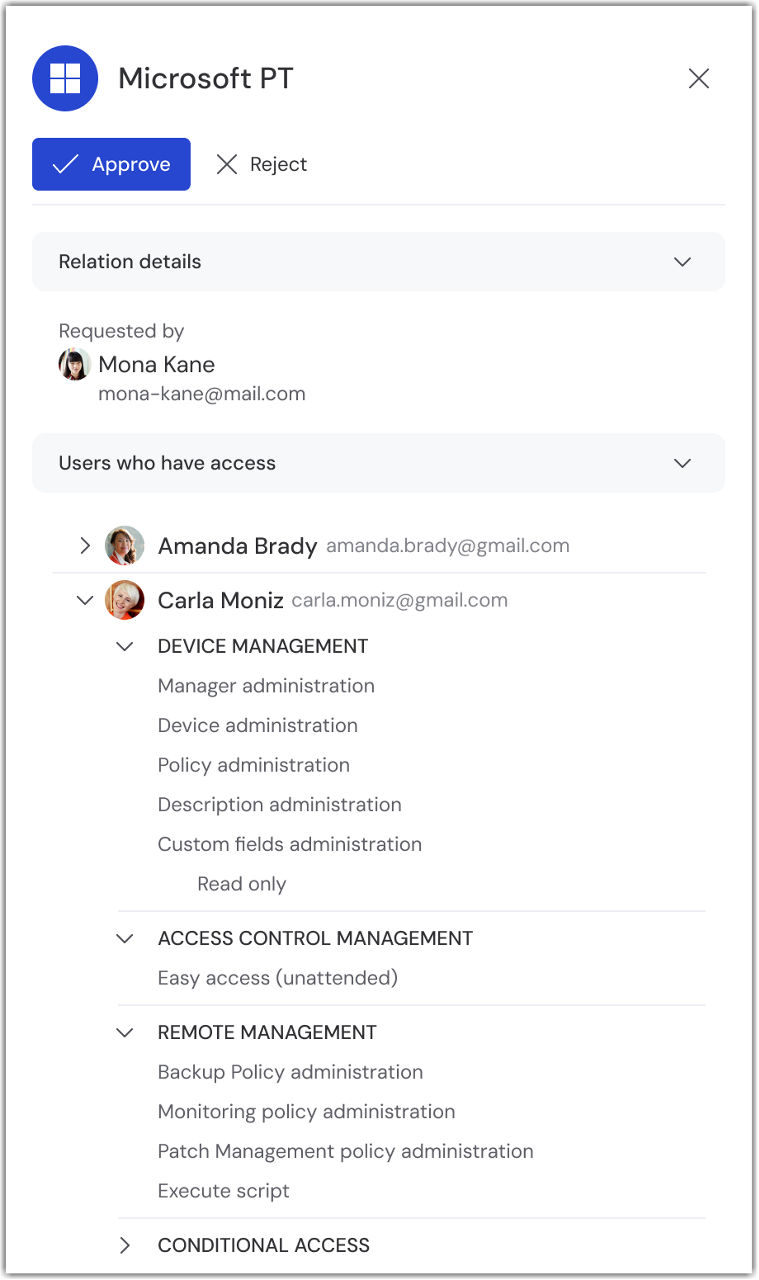
Task: Reject the access request
Action: click(262, 164)
